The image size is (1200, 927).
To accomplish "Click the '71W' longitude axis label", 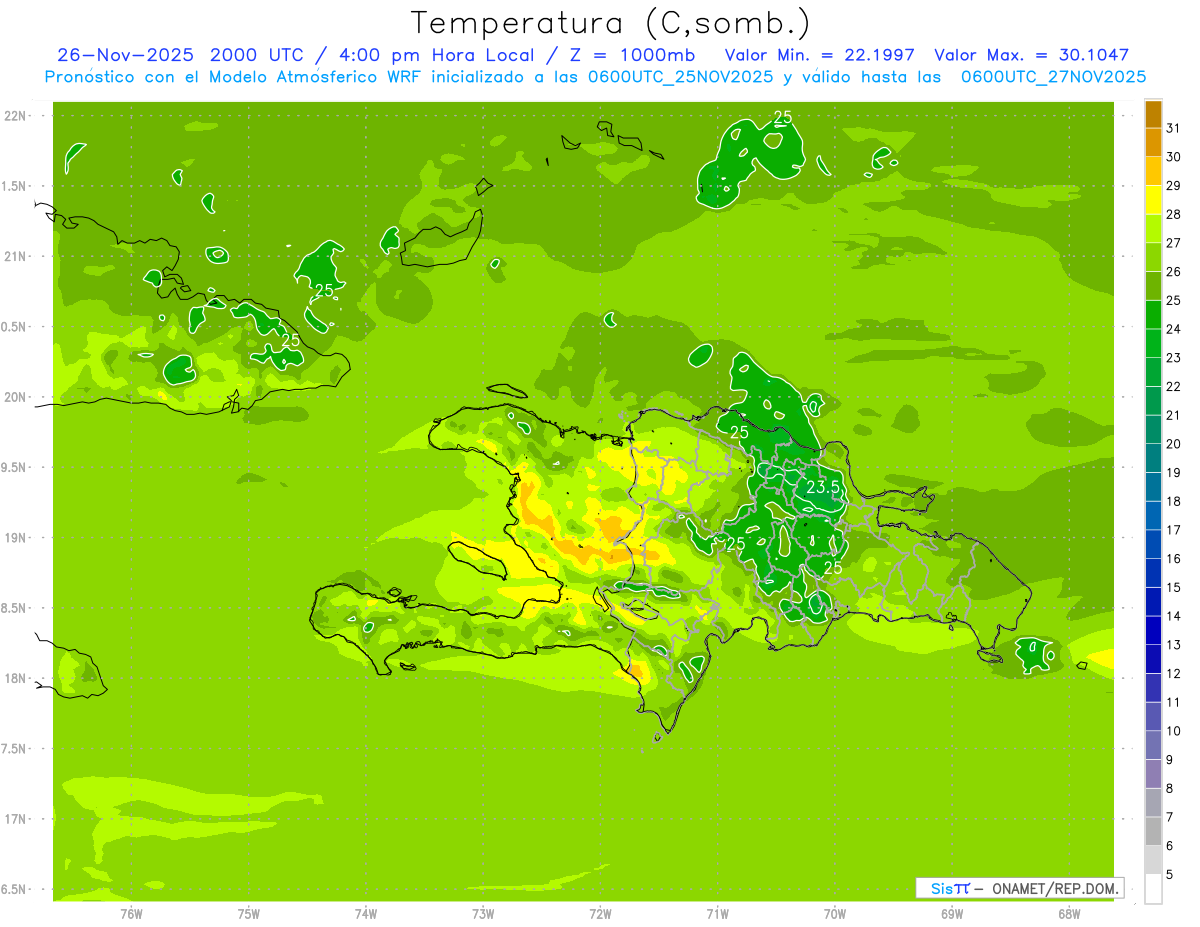I will point(717,914).
